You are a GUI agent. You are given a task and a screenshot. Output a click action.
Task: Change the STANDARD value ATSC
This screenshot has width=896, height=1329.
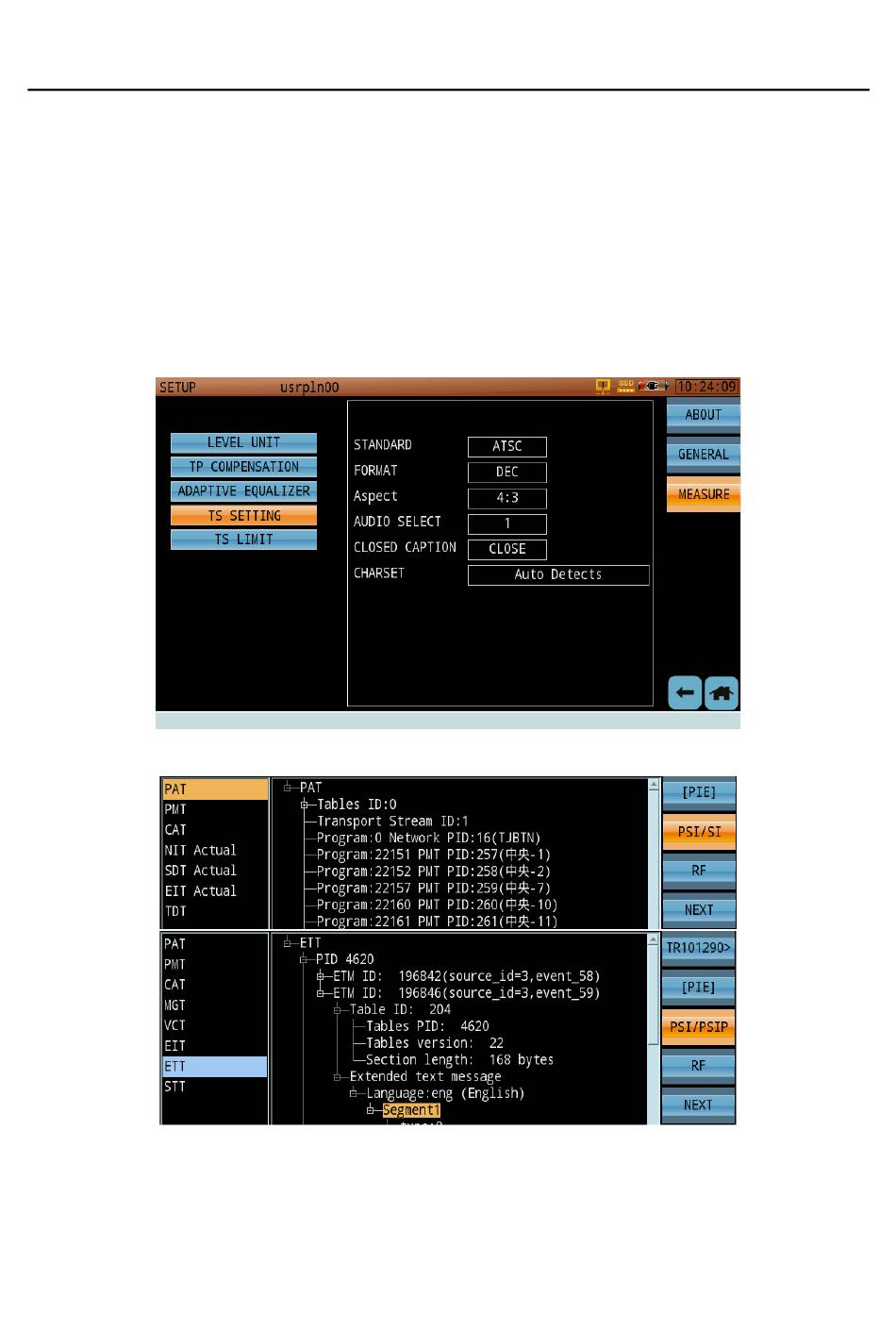click(507, 446)
